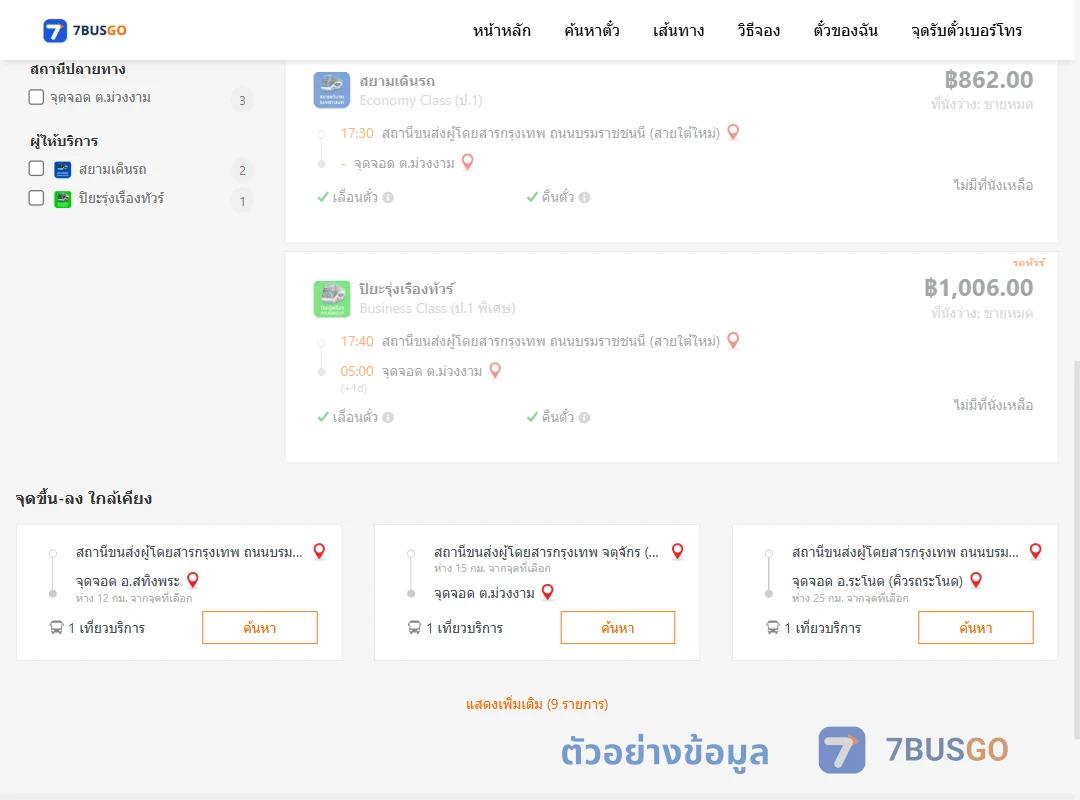Image resolution: width=1080 pixels, height=800 pixels.
Task: Open map pin for 17:40 departure station
Action: 734,340
